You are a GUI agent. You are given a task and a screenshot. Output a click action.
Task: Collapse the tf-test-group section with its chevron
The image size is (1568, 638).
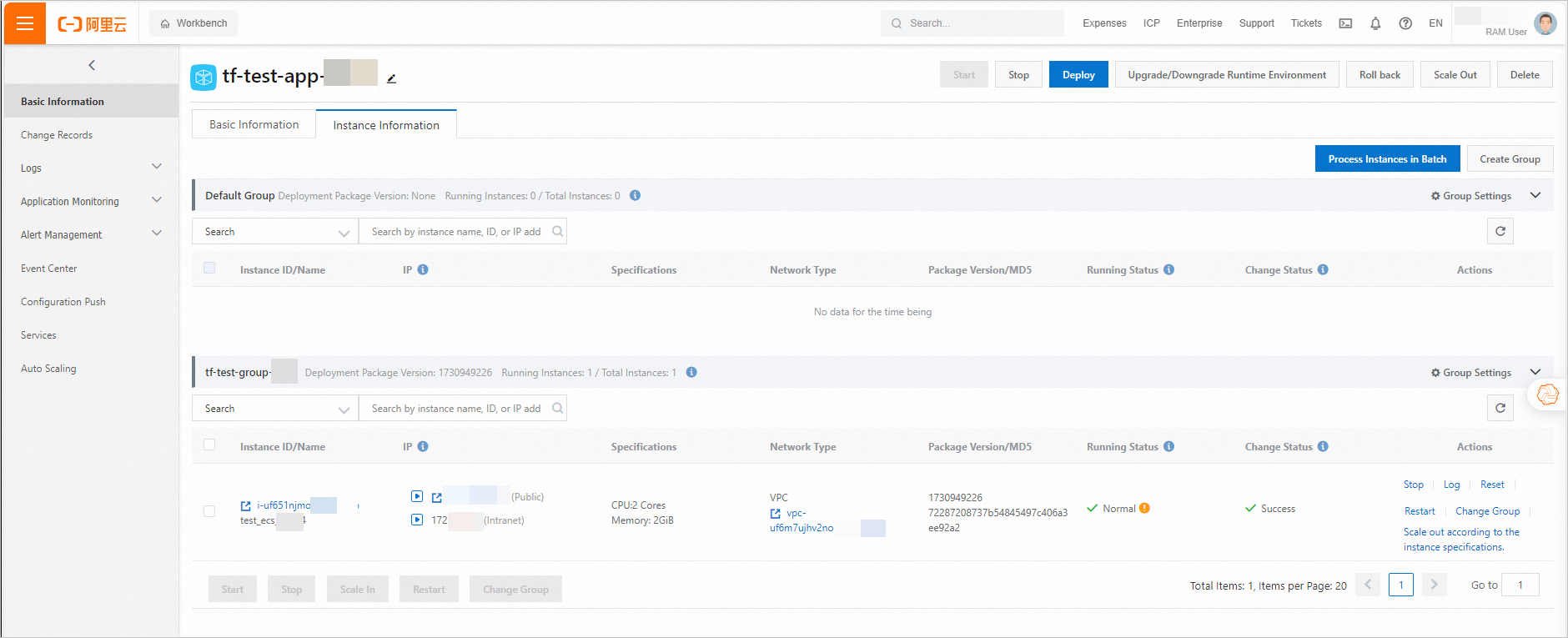point(1535,372)
